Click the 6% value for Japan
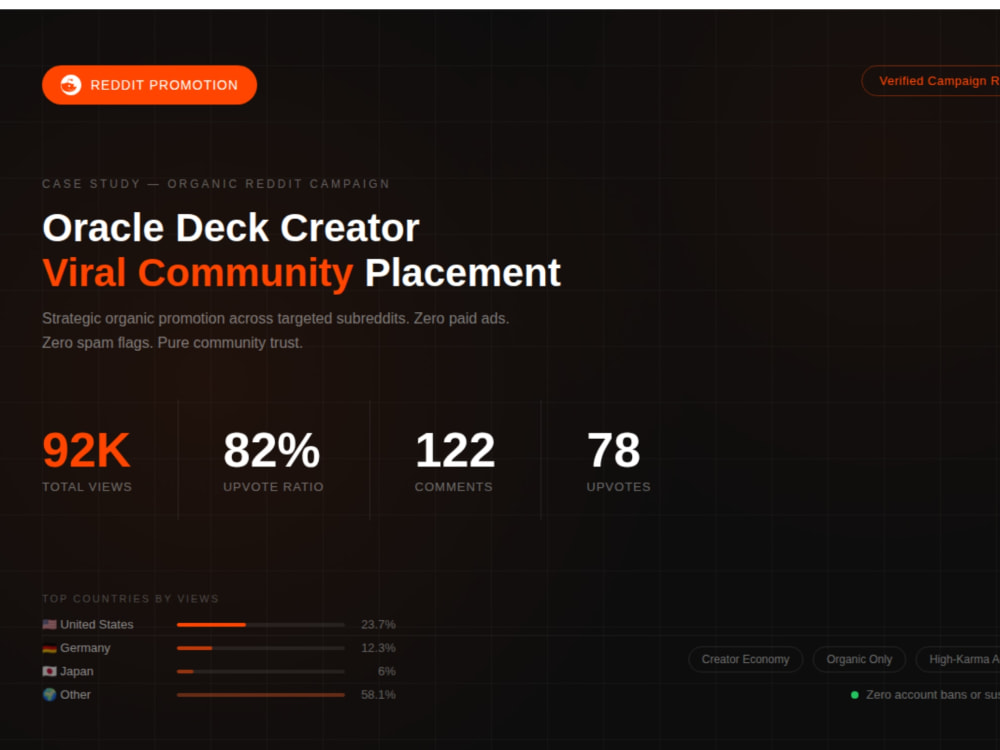This screenshot has width=1000, height=750. [386, 671]
